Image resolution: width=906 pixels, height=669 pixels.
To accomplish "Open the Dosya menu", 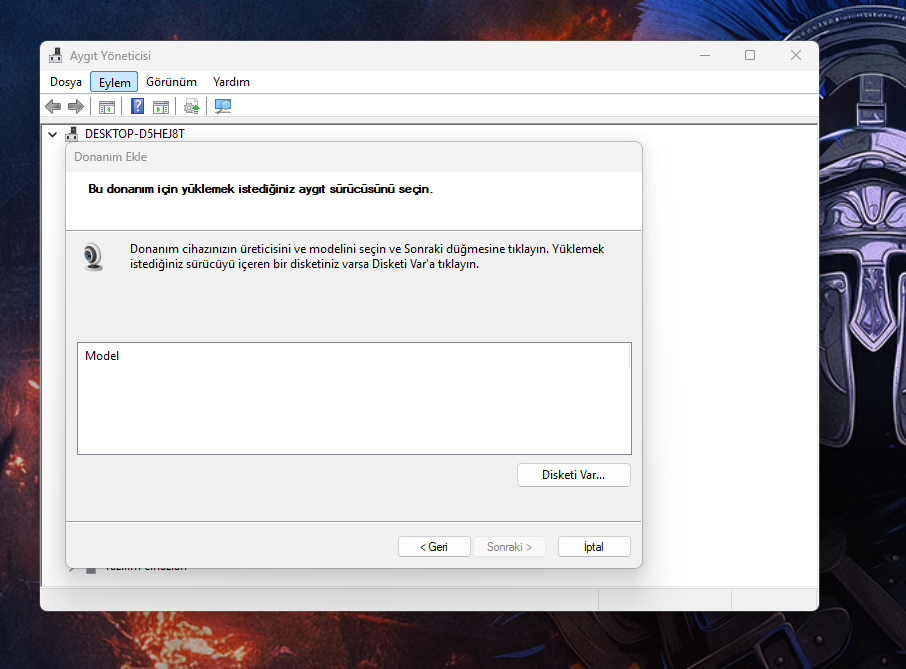I will [66, 82].
